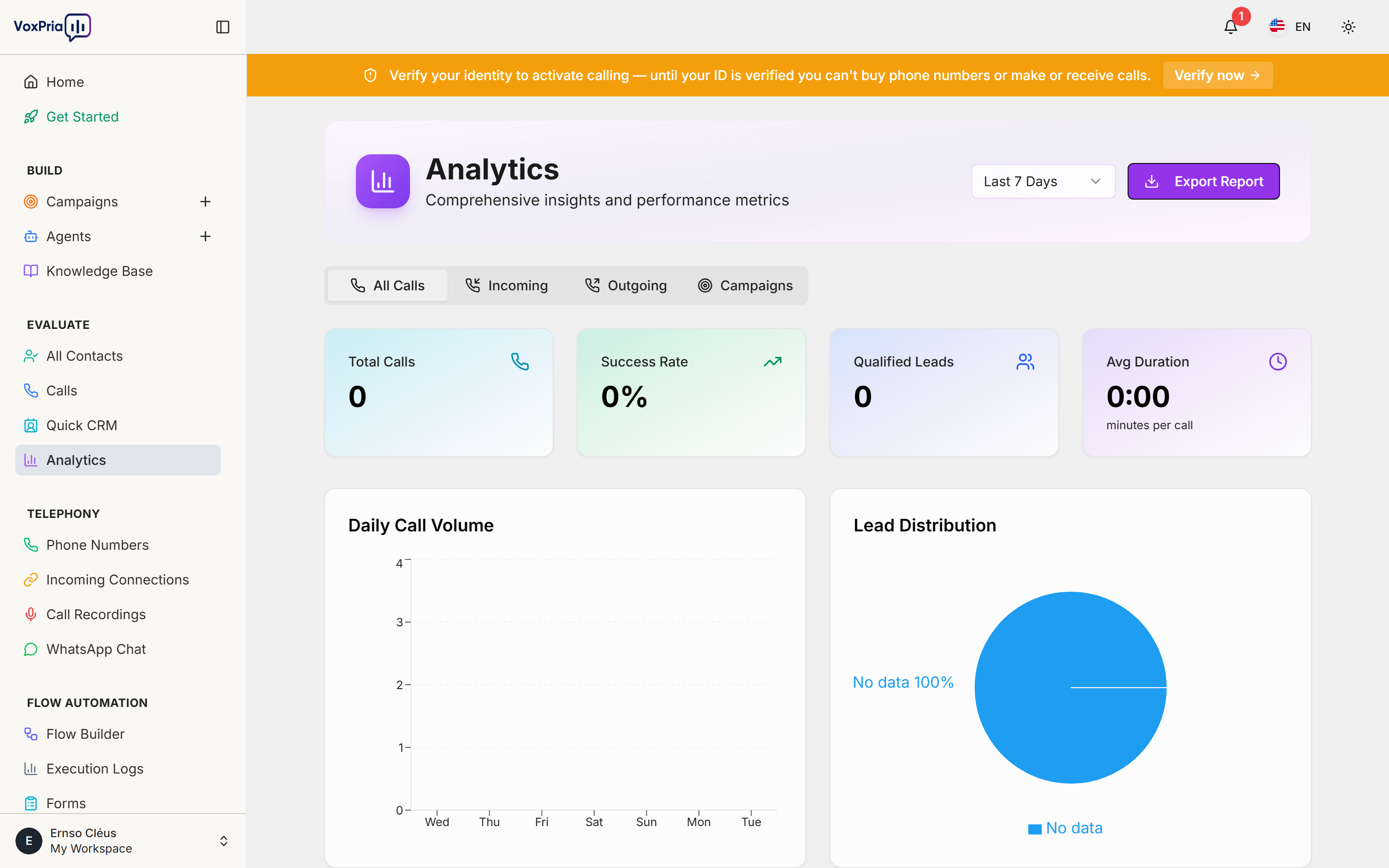Click the Qualified Leads people icon
1389x868 pixels.
pyautogui.click(x=1025, y=362)
